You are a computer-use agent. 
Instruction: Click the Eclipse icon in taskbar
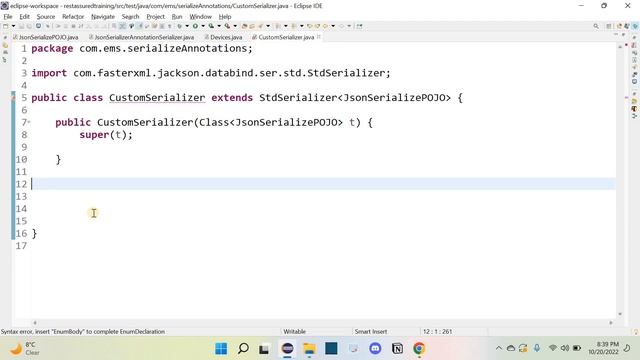click(x=288, y=349)
